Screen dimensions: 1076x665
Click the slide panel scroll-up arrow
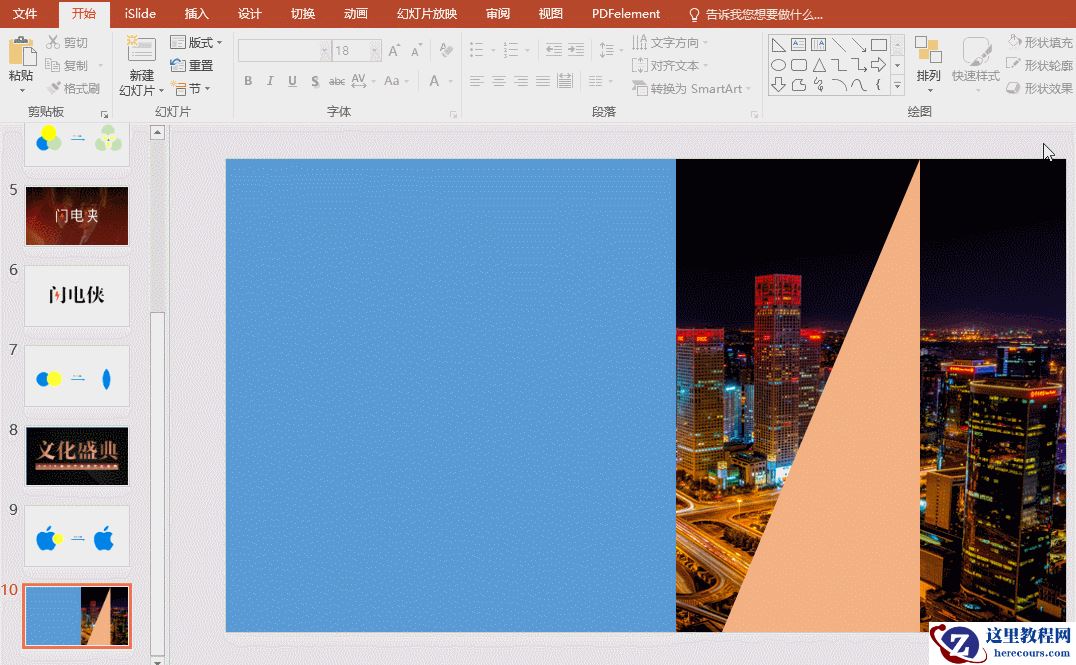(157, 132)
